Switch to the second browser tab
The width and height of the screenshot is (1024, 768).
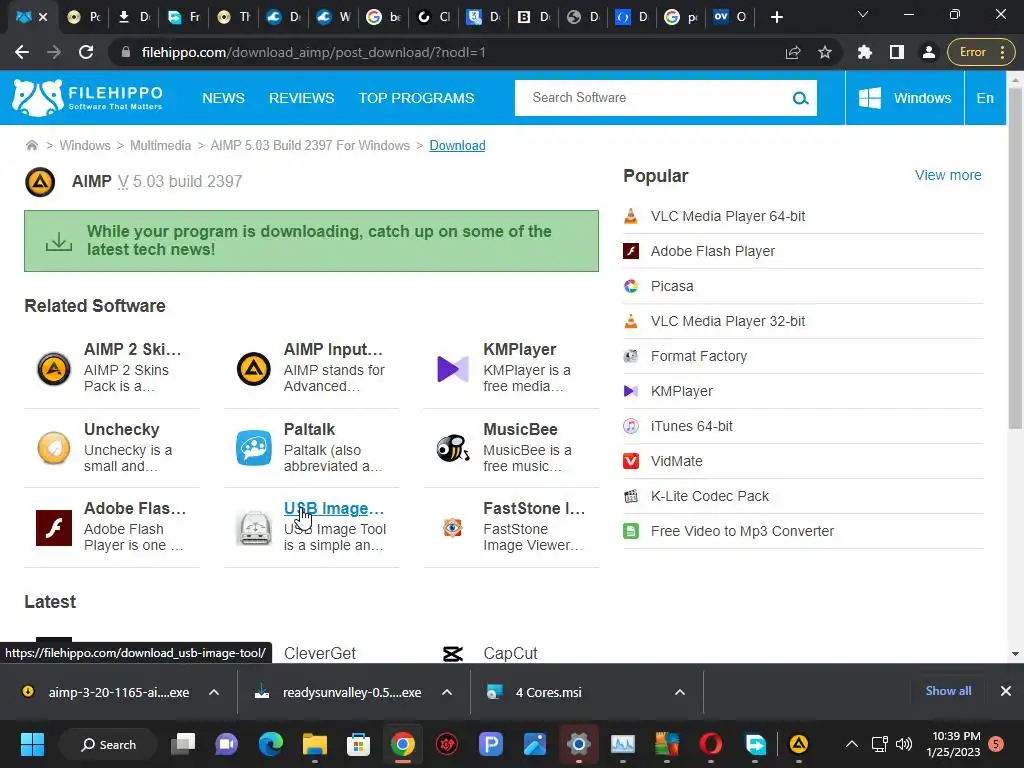84,17
